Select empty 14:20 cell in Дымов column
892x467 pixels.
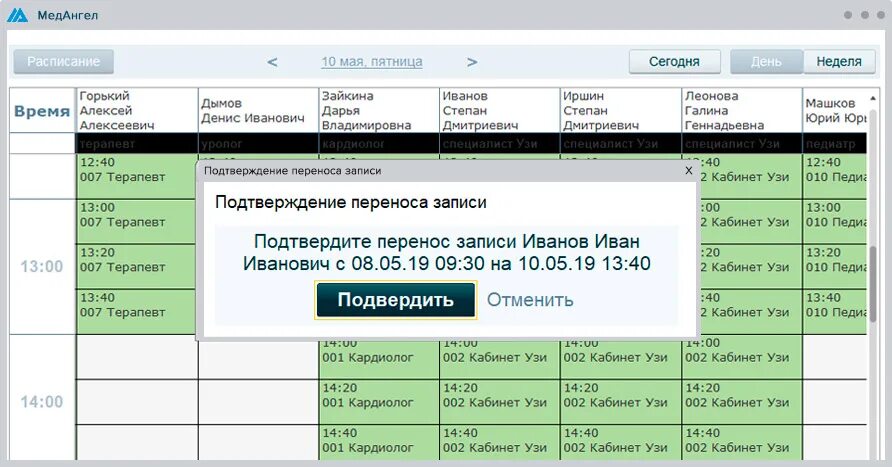click(x=258, y=402)
